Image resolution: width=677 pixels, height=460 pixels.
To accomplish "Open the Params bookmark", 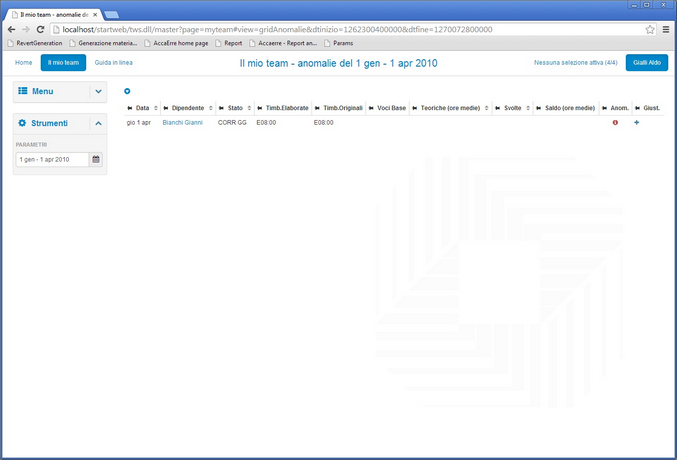I will (x=338, y=43).
